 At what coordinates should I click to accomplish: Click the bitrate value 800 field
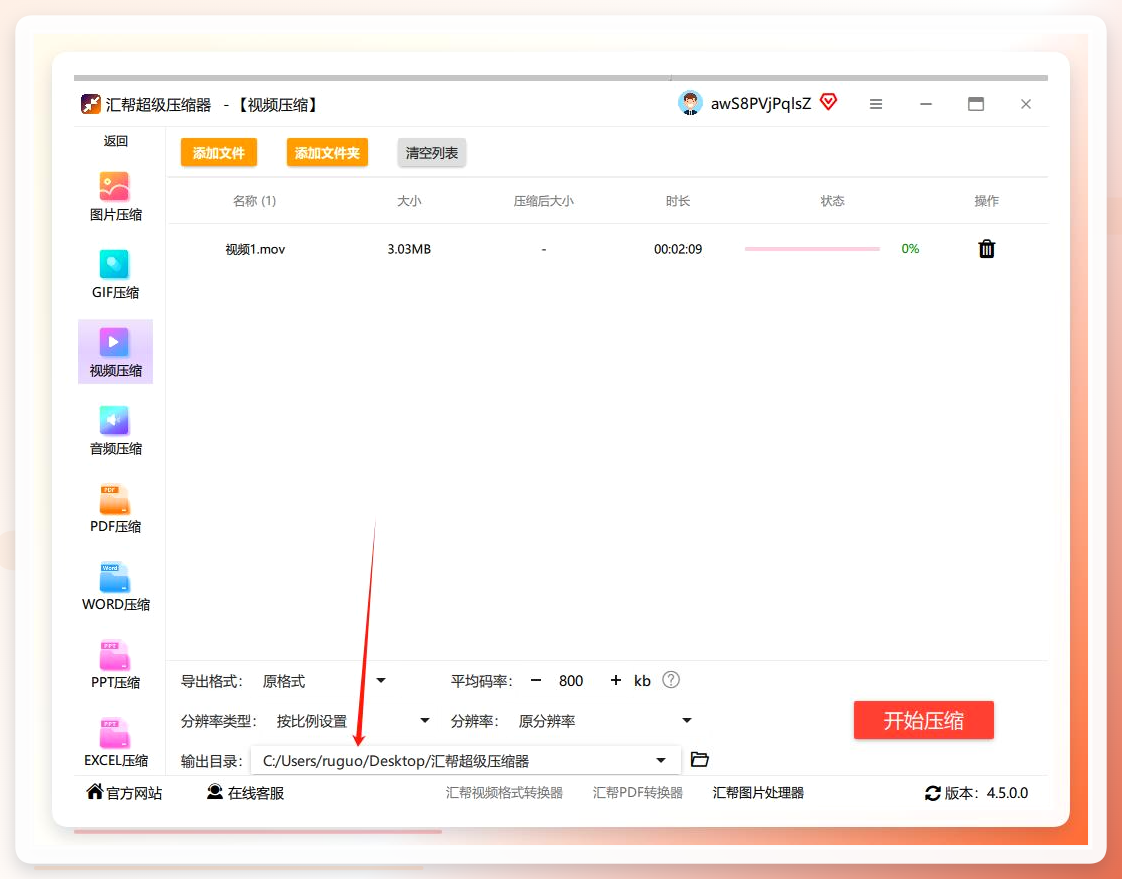tap(571, 681)
